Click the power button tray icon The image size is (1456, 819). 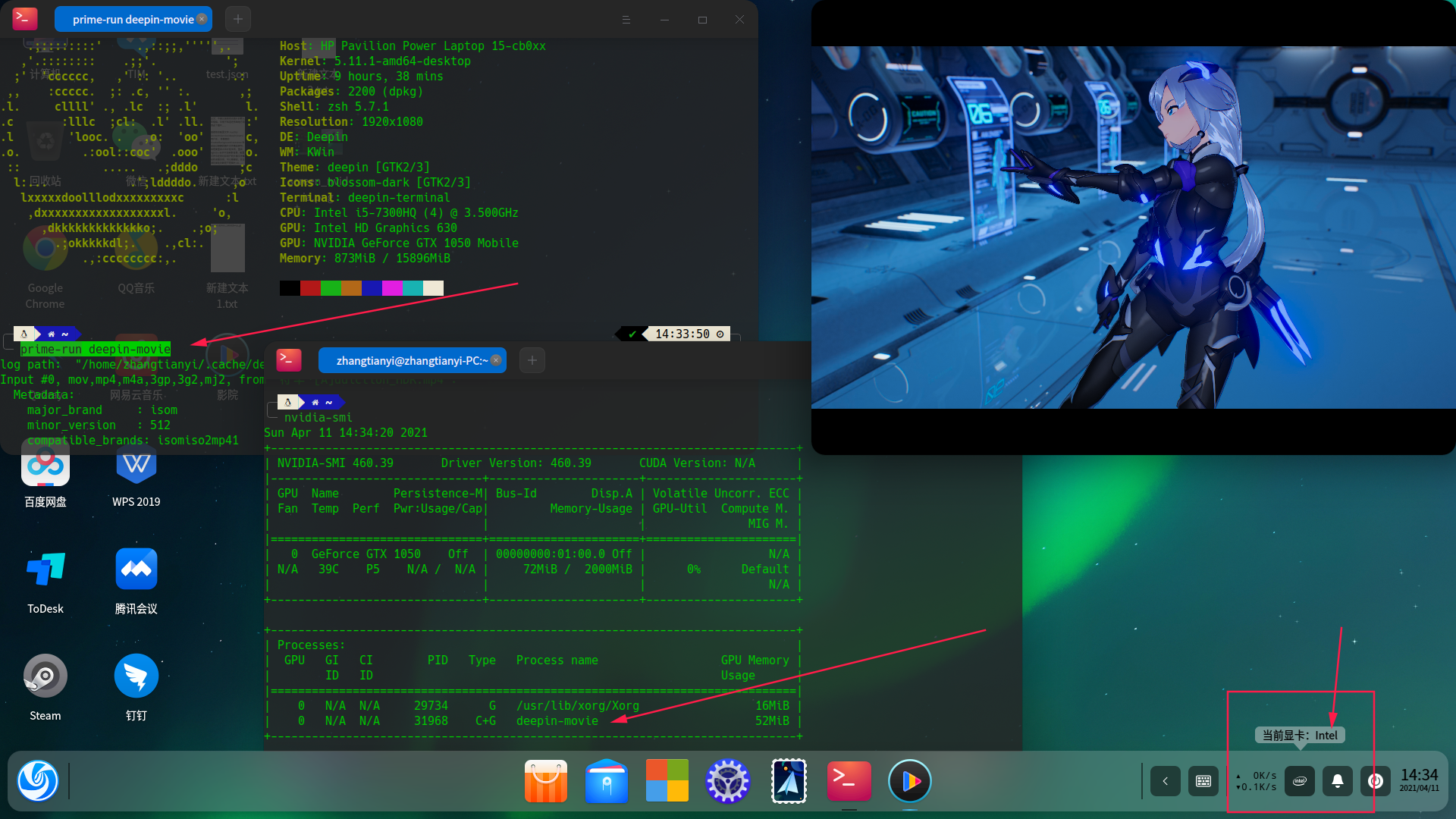[1375, 781]
